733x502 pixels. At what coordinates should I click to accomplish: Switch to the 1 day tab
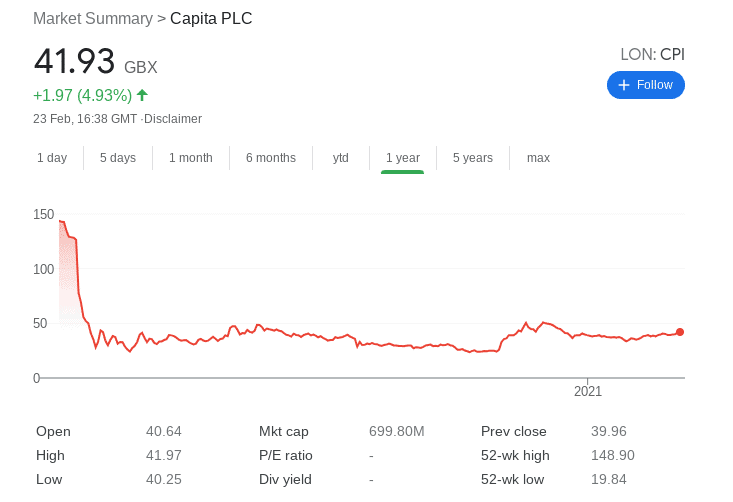coord(52,158)
